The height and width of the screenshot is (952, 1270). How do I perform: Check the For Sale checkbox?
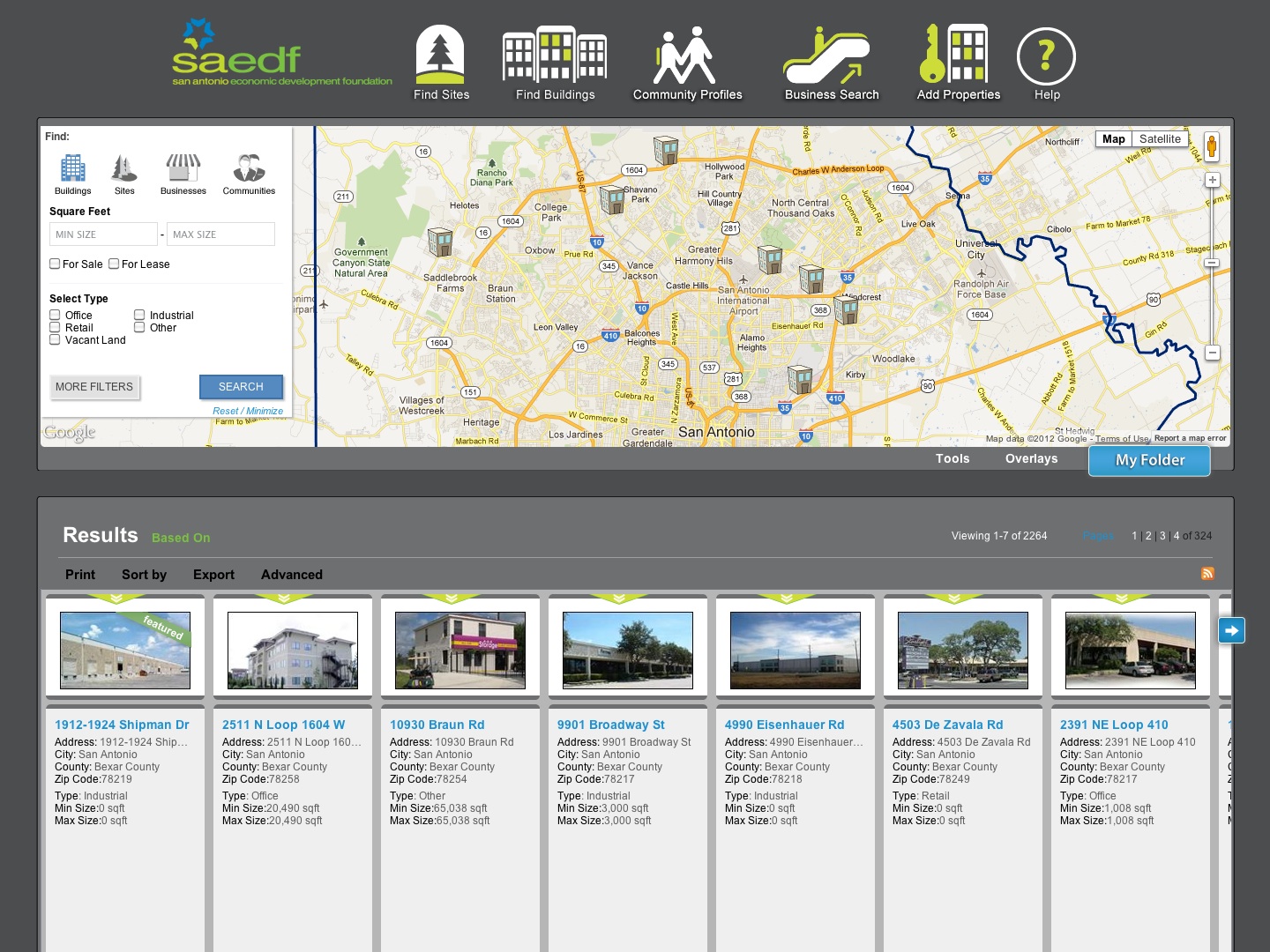click(x=55, y=264)
